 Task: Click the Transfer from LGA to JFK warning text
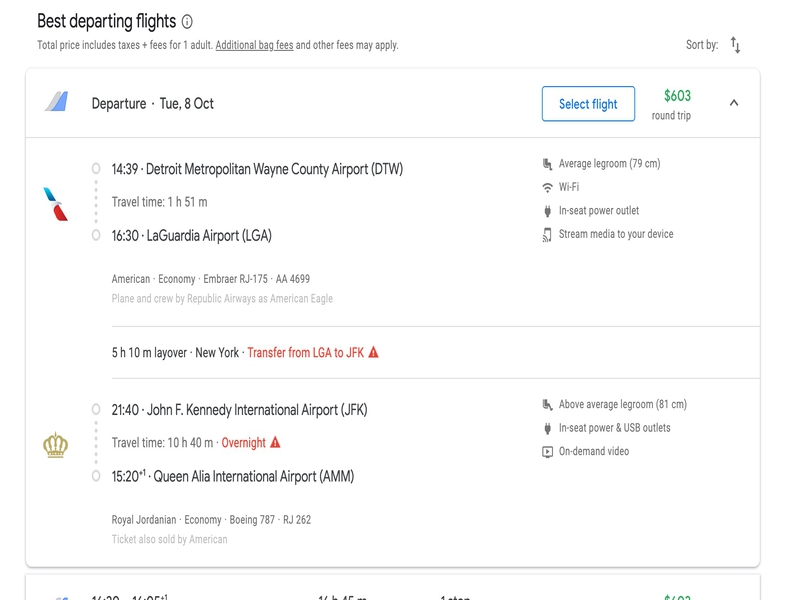pyautogui.click(x=306, y=353)
